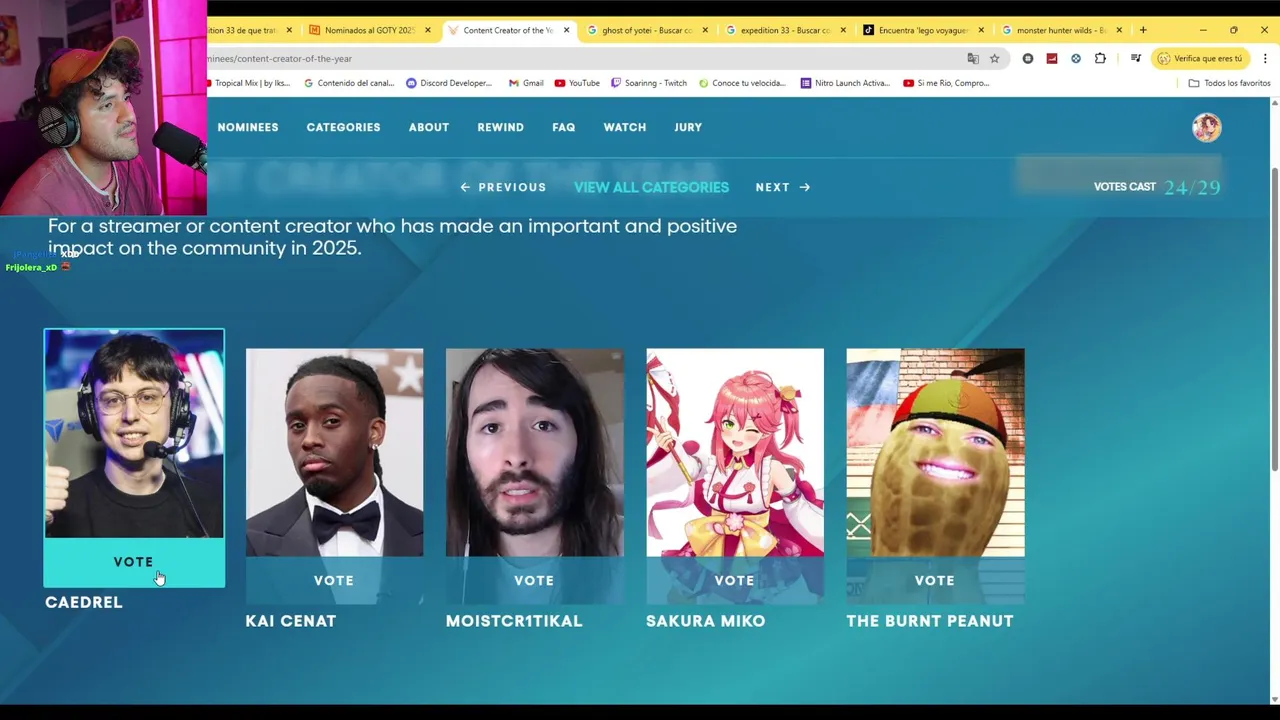The width and height of the screenshot is (1280, 720).
Task: Open the Categories menu item
Action: click(343, 127)
